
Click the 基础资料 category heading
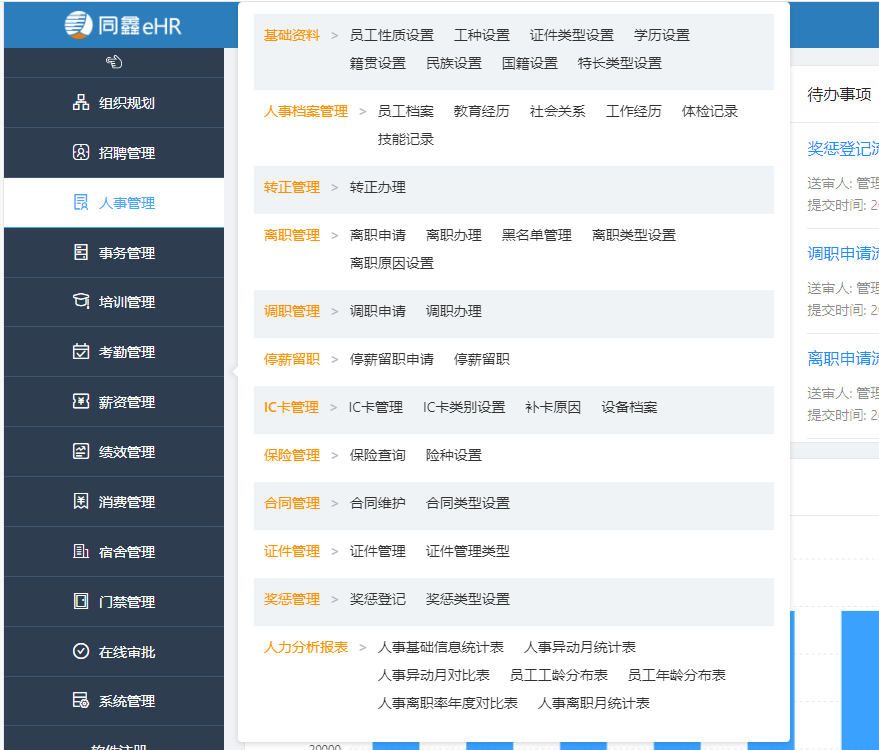point(291,35)
